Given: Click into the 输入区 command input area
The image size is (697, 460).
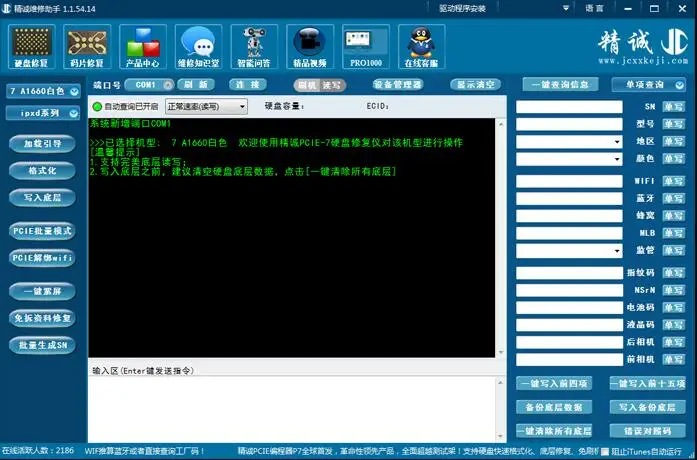Looking at the screenshot, I should [x=292, y=409].
